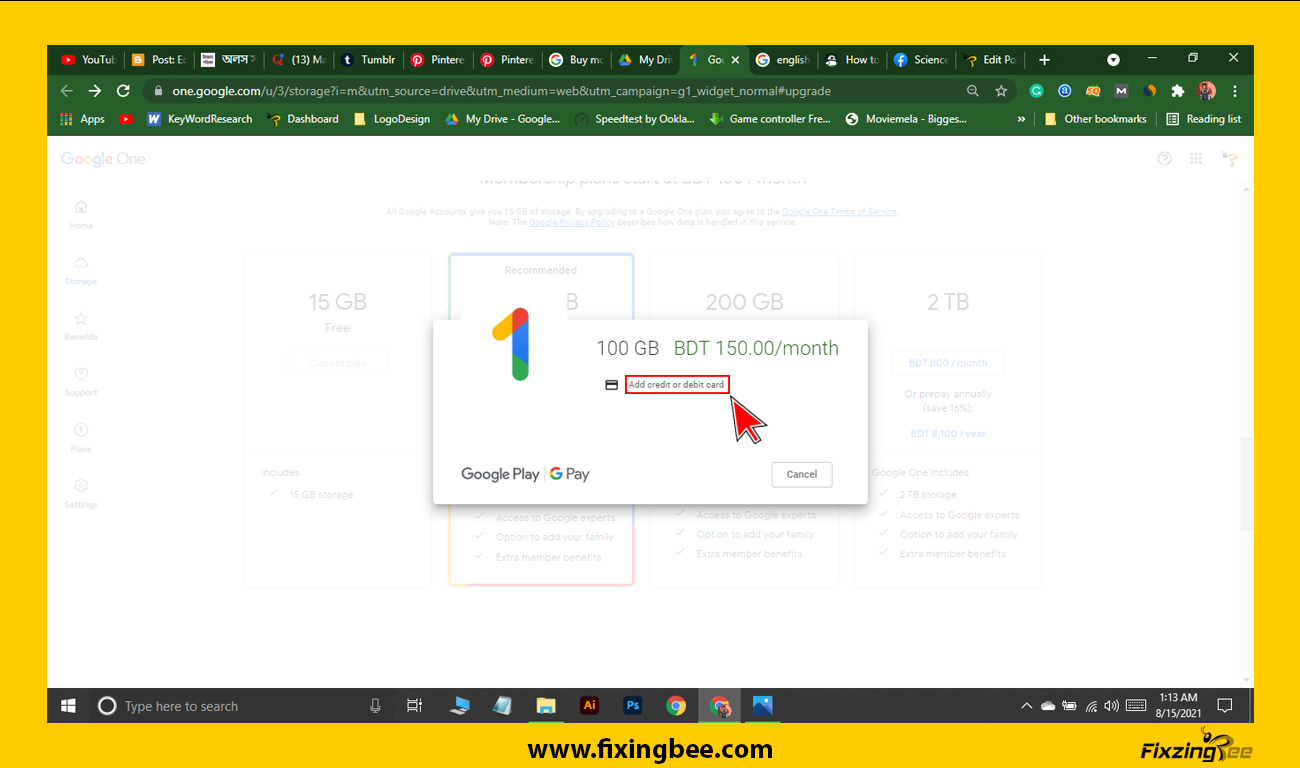Open Task View on taskbar
Image resolution: width=1300 pixels, height=768 pixels.
tap(414, 706)
